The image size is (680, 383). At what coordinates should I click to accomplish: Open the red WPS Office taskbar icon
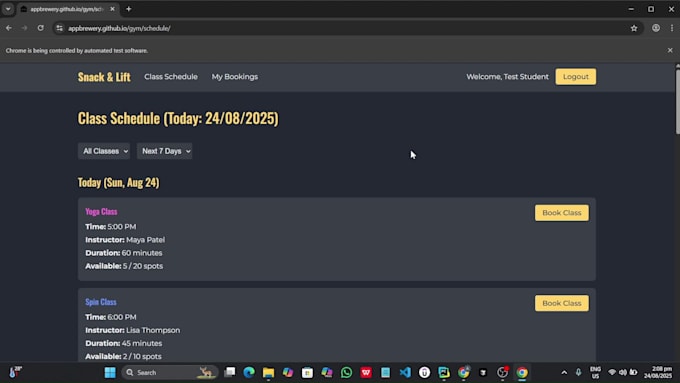[366, 372]
